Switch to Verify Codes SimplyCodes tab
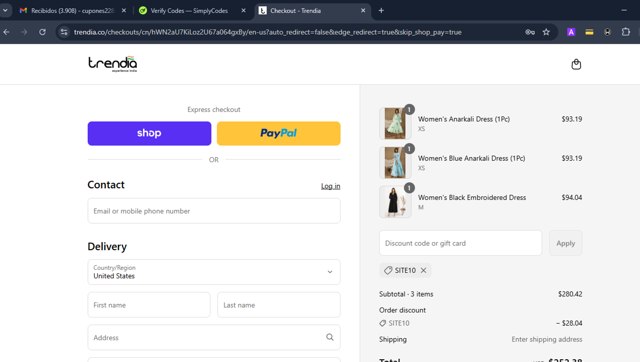 coord(193,11)
